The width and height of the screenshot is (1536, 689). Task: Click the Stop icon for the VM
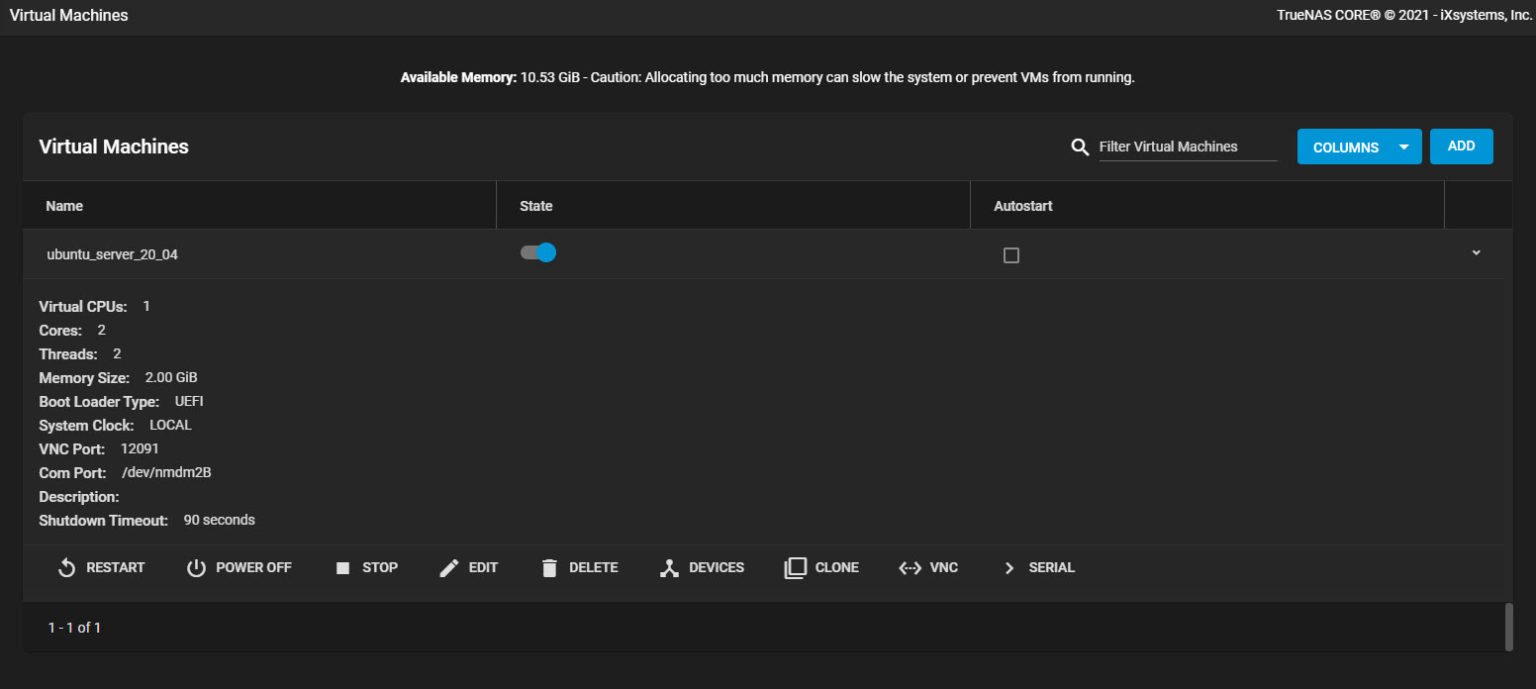pos(344,567)
